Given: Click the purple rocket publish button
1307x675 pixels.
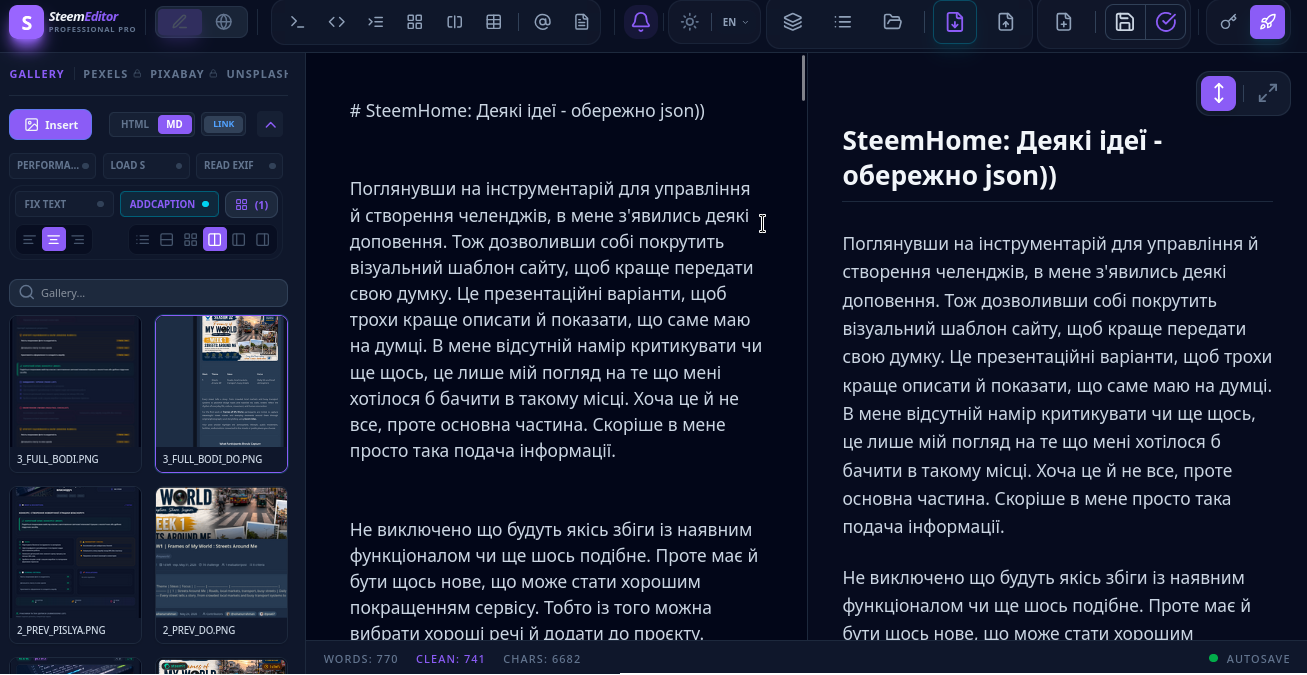Looking at the screenshot, I should pyautogui.click(x=1267, y=22).
